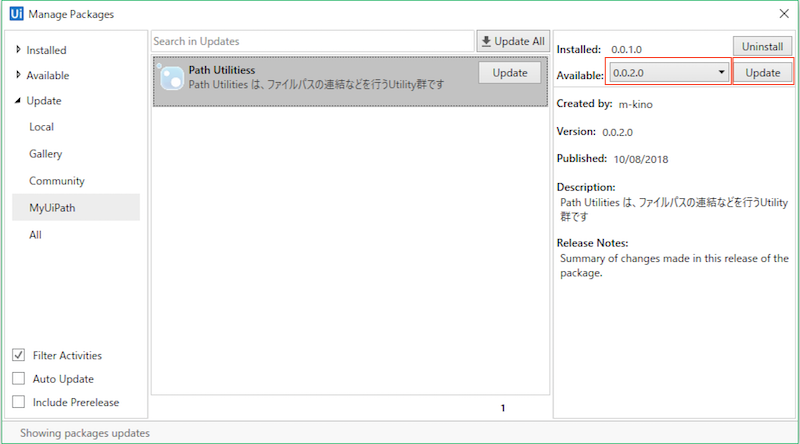
Task: Select Community feed under Update
Action: tap(57, 181)
